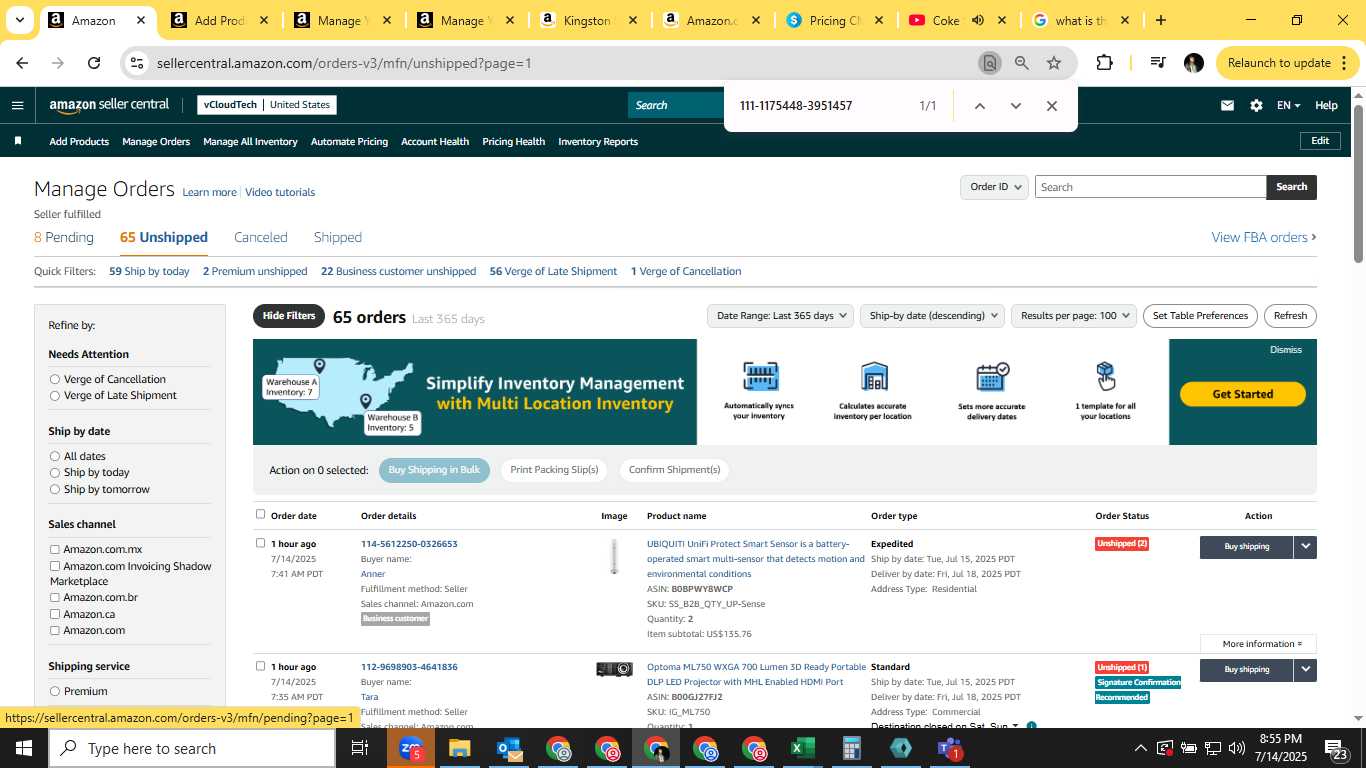Screen dimensions: 1366x768
Task: Open Outlook from the taskbar
Action: coord(509,748)
